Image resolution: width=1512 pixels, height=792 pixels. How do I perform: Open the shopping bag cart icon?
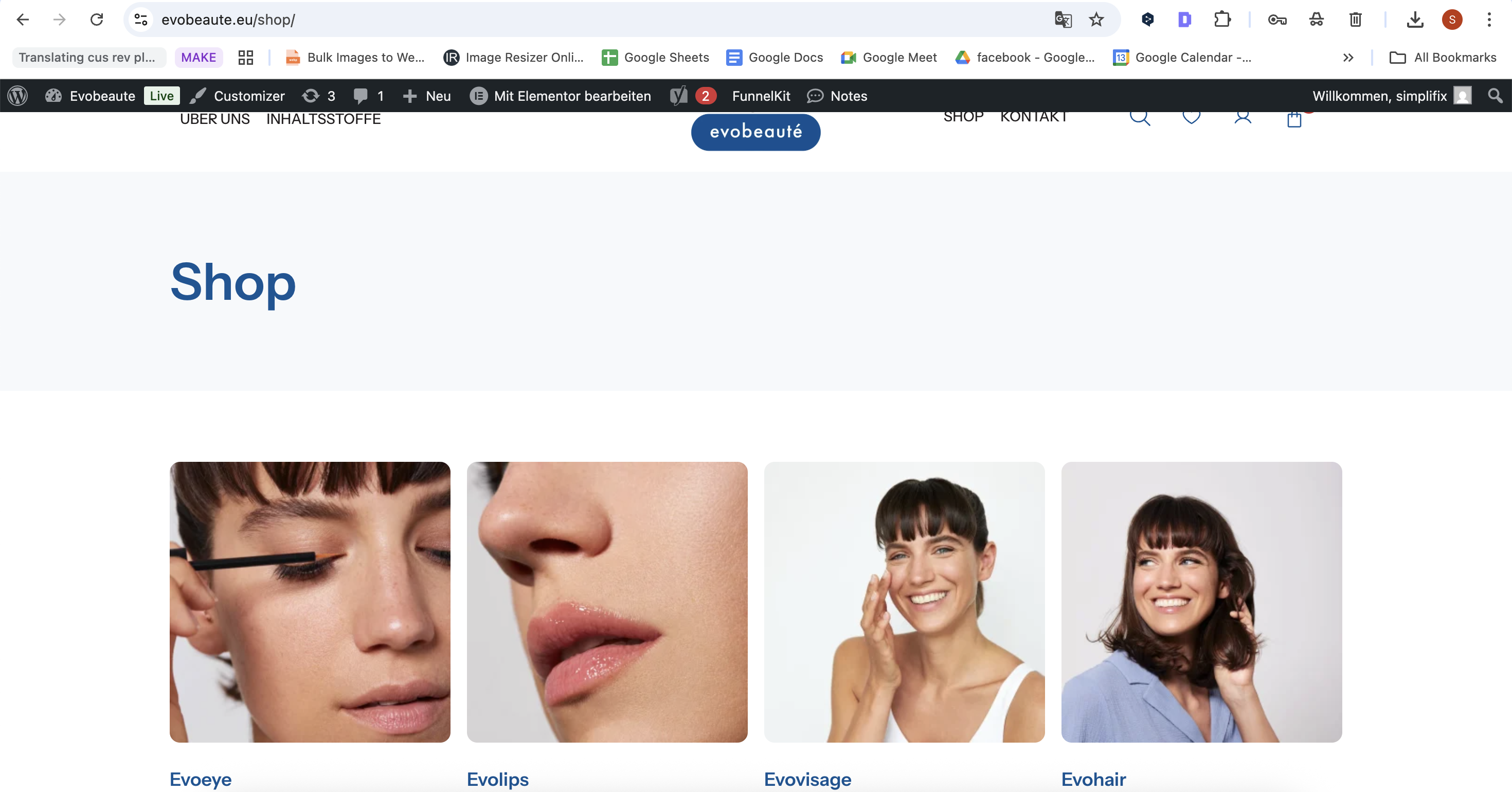1294,120
